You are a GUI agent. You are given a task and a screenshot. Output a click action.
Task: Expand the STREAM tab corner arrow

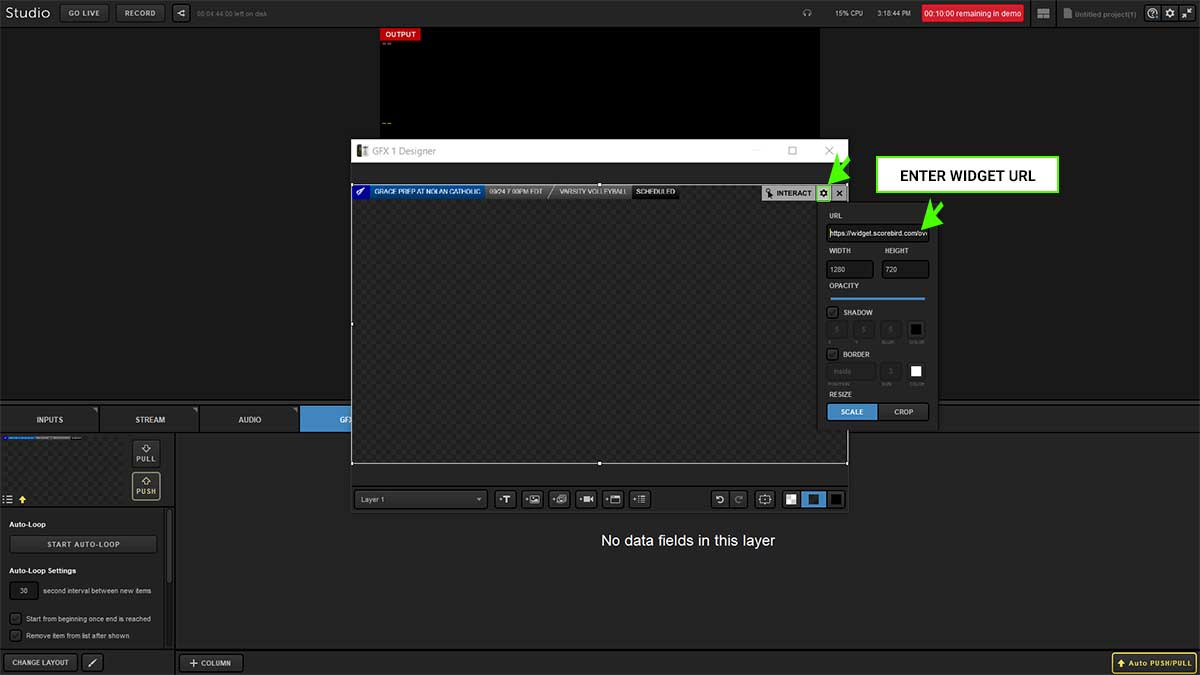coord(194,410)
